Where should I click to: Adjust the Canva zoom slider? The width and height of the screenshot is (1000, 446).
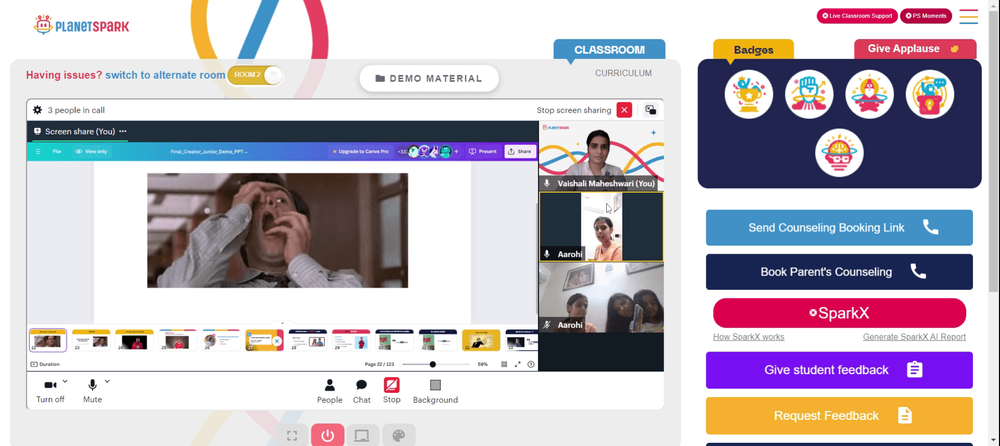tap(436, 364)
